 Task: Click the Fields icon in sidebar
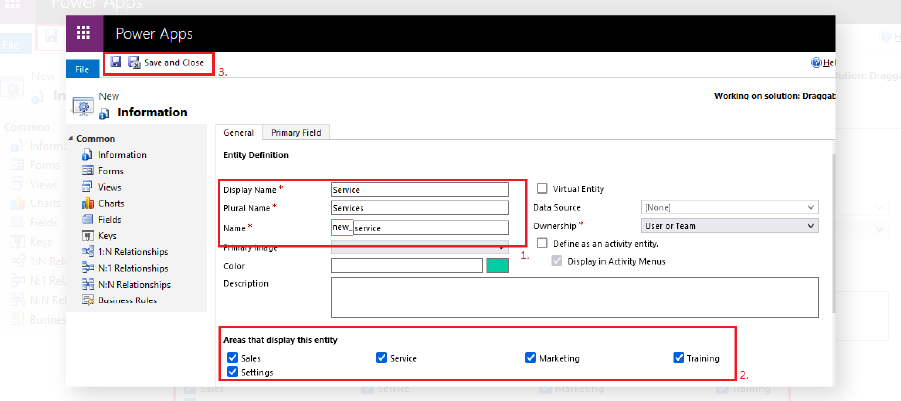tap(87, 219)
